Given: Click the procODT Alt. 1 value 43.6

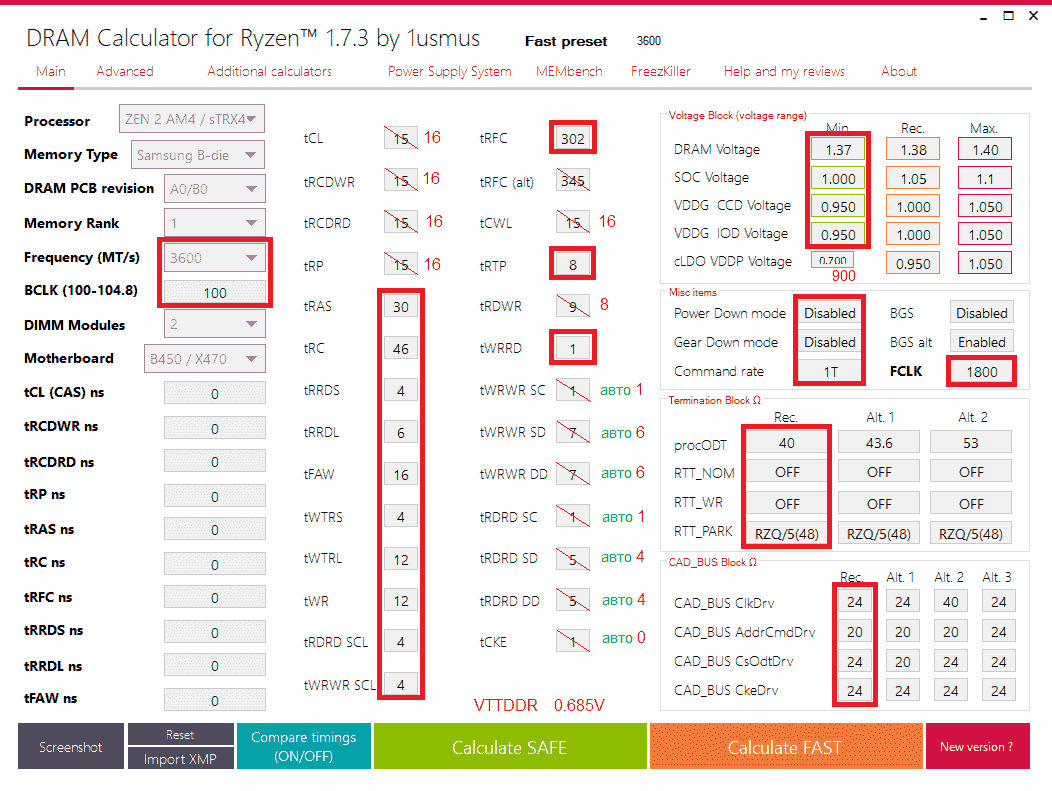Looking at the screenshot, I should [x=879, y=443].
